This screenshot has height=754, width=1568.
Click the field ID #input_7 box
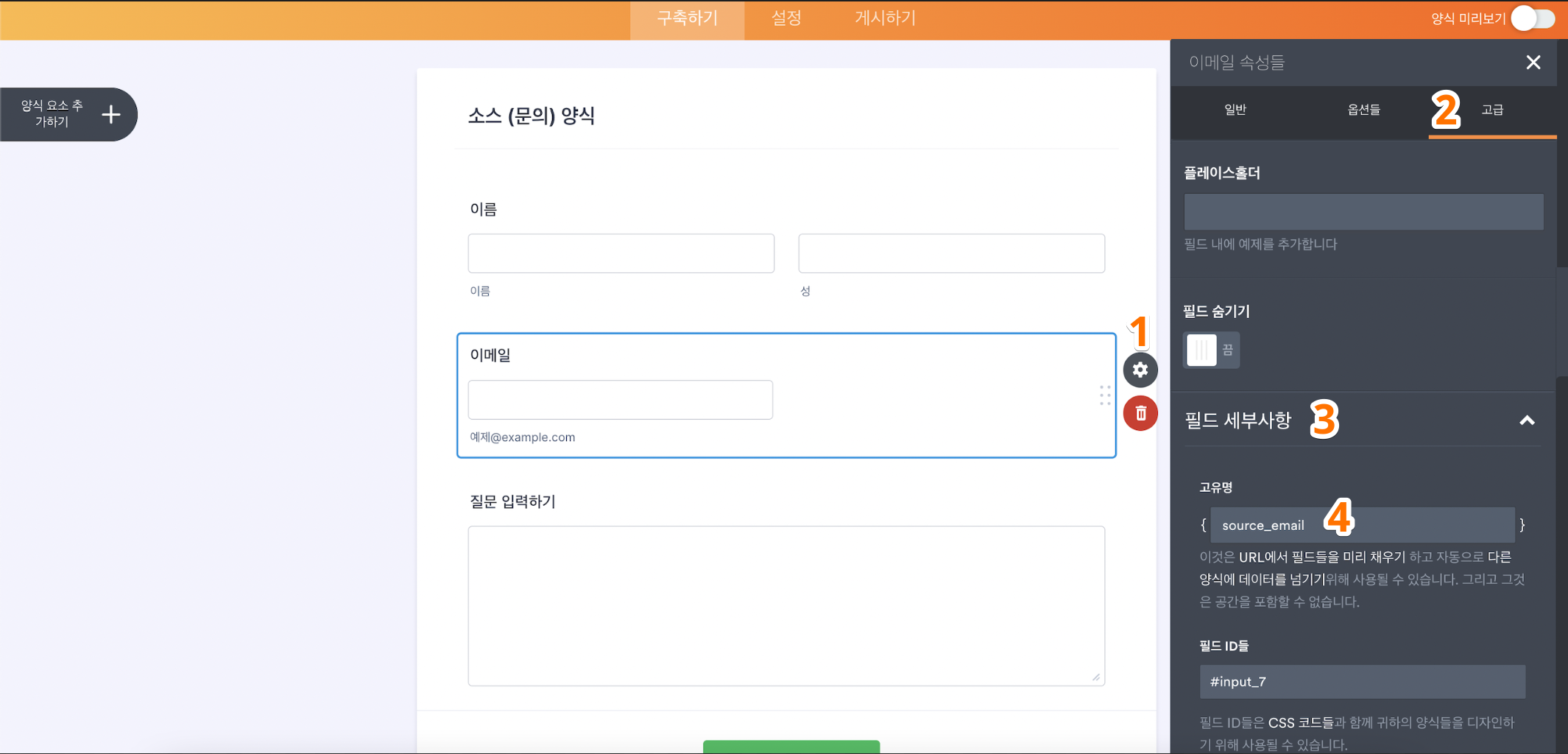[x=1362, y=682]
